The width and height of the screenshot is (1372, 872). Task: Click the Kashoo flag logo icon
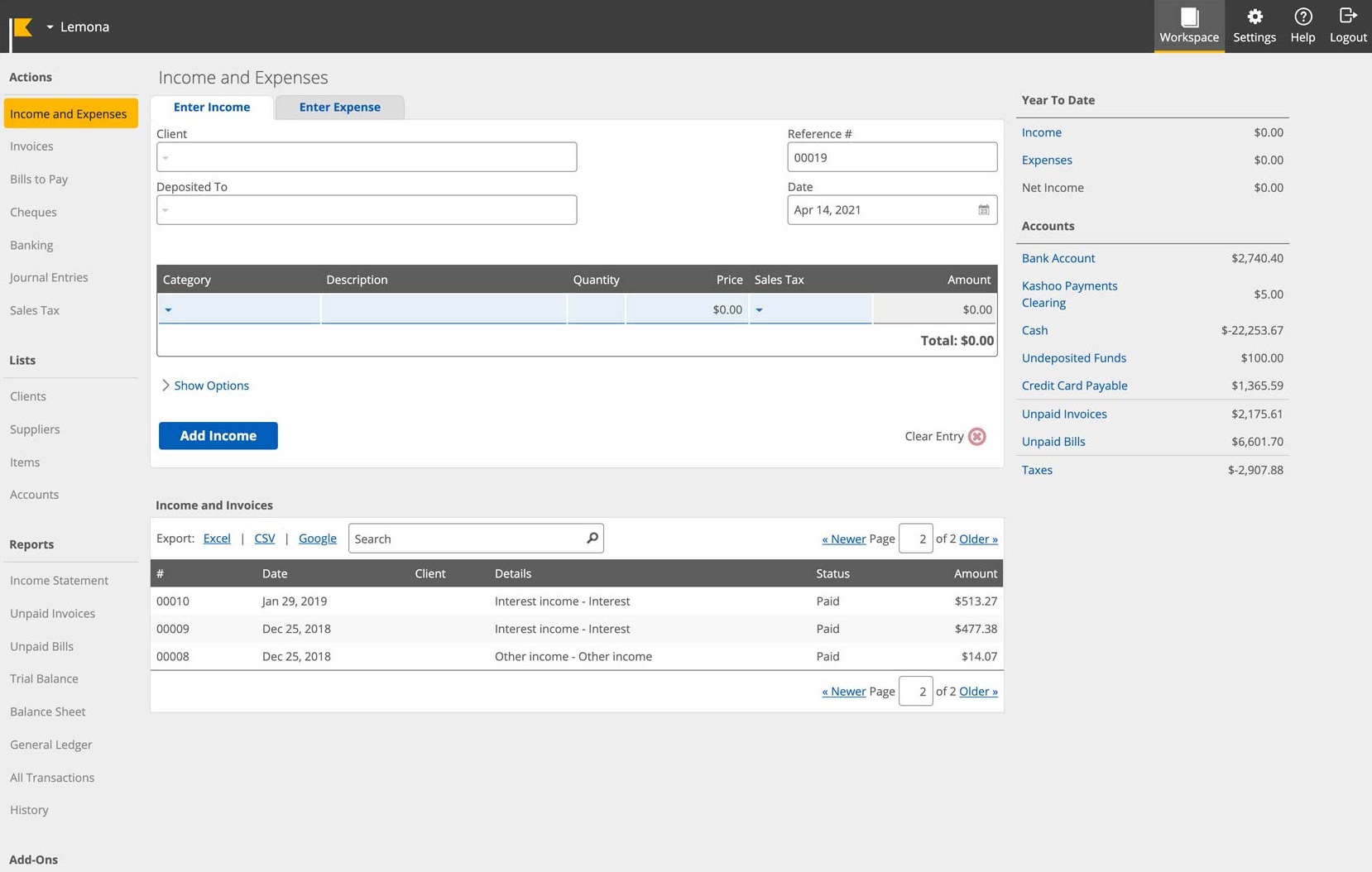(22, 27)
